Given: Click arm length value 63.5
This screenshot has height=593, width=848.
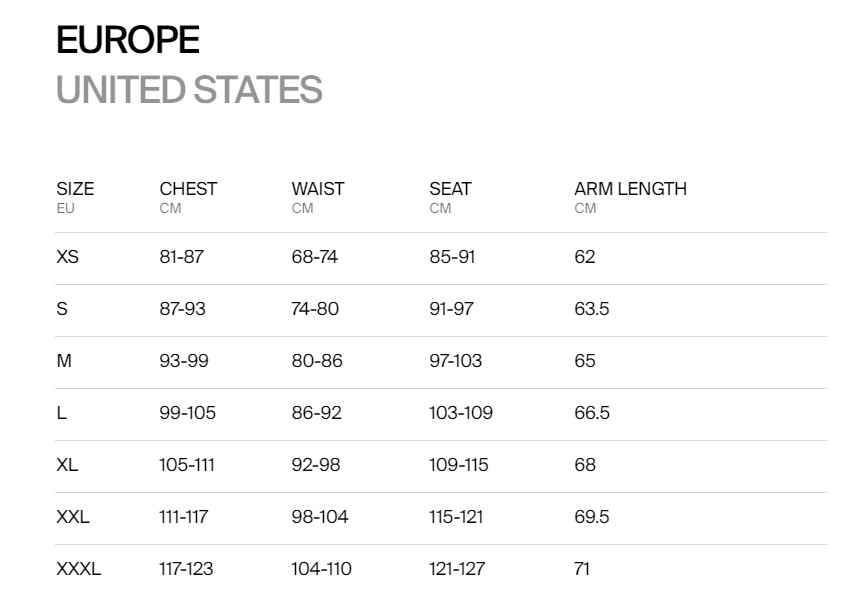Looking at the screenshot, I should click(592, 308).
